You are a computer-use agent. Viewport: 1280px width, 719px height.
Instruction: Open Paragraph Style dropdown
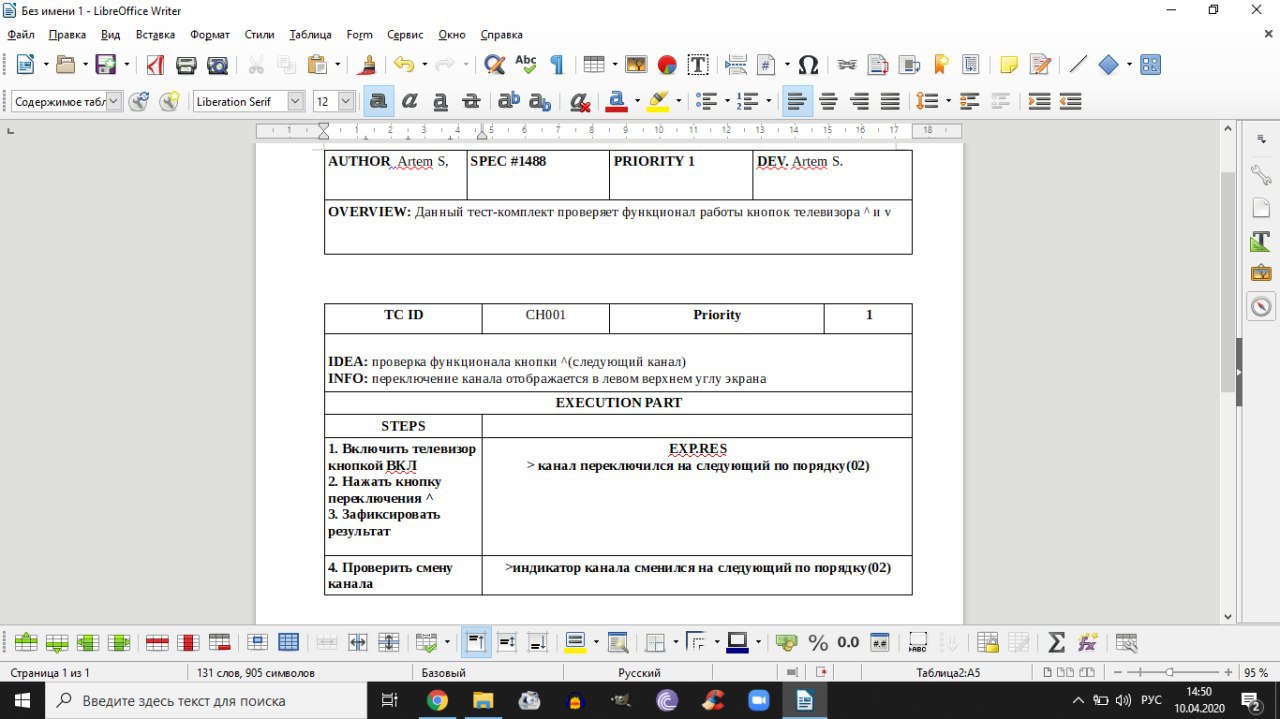114,101
